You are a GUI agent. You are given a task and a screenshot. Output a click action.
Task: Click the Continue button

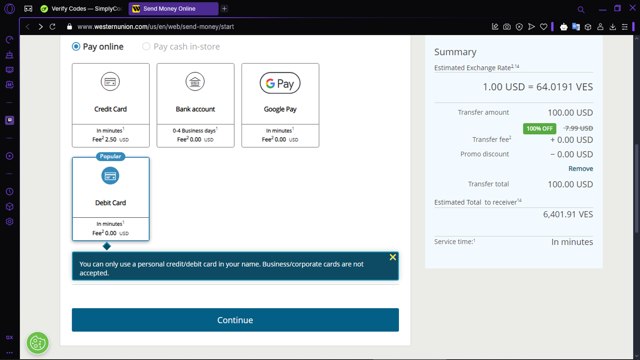pyautogui.click(x=235, y=320)
